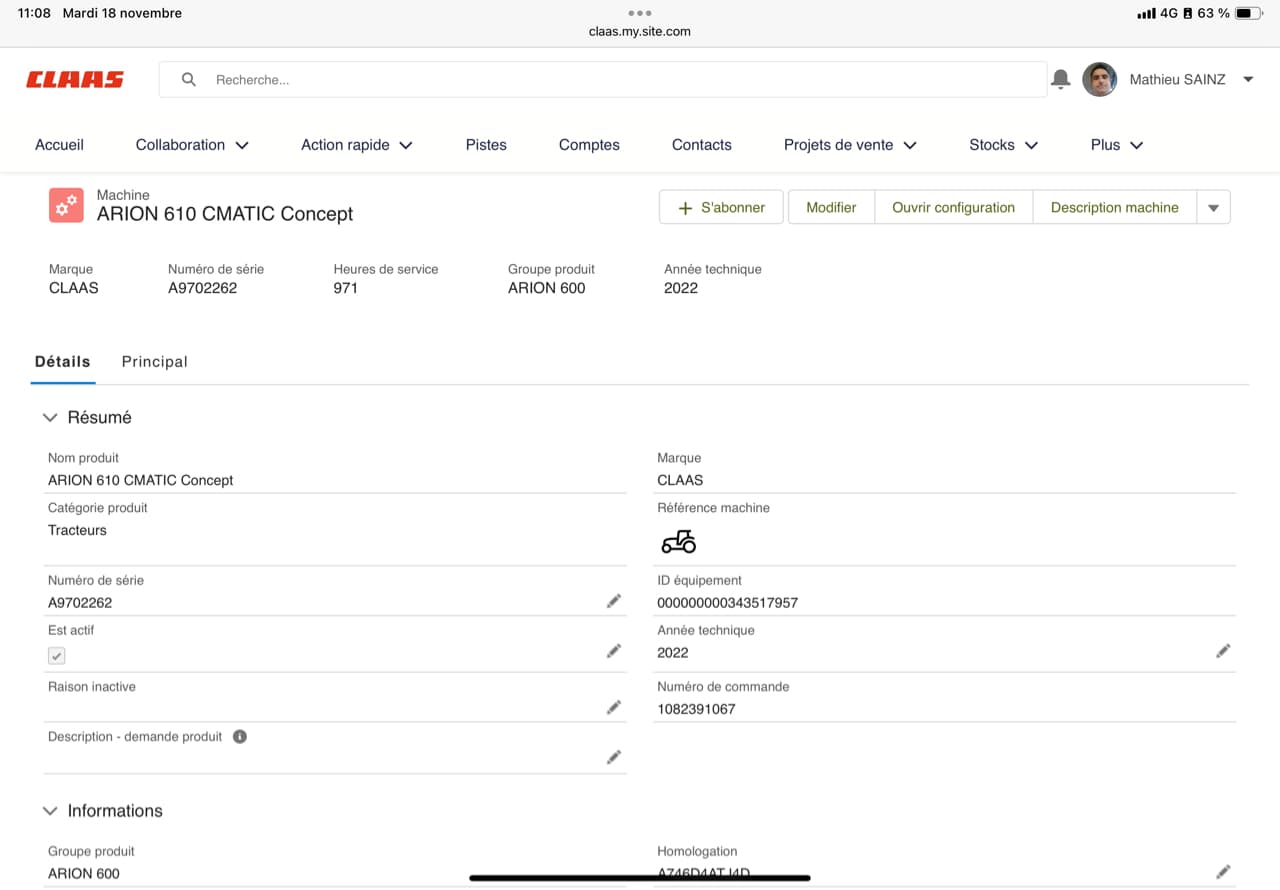Click Numéro de commande value 1082391067
Screen dimensions: 1280x890
click(696, 709)
